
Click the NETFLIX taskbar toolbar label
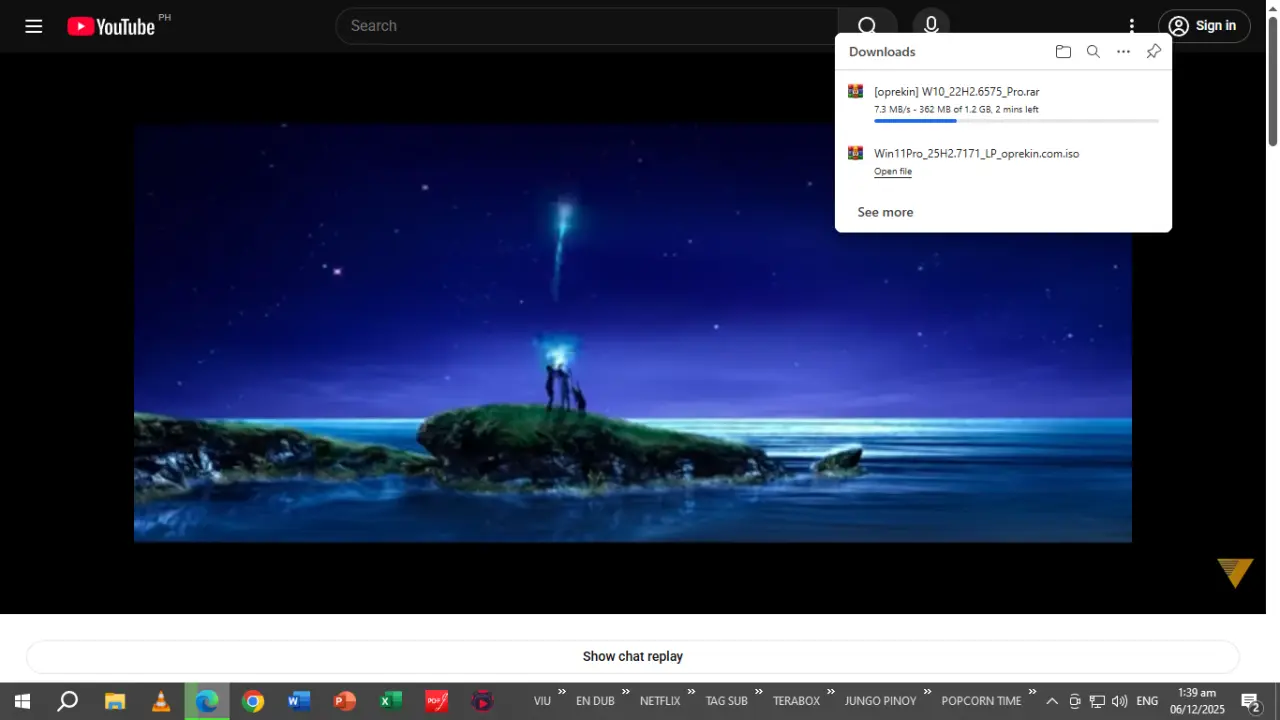(x=660, y=701)
